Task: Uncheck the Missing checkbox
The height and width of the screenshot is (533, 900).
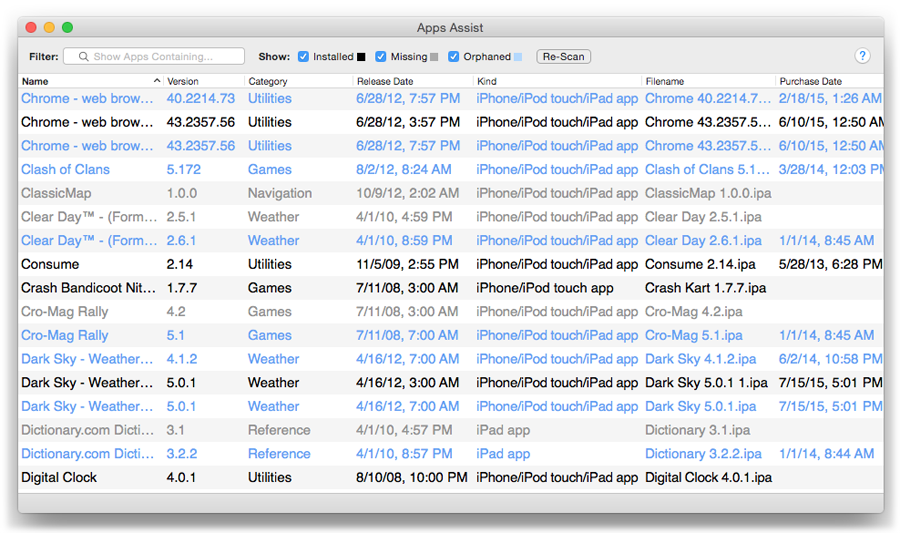Action: point(381,56)
